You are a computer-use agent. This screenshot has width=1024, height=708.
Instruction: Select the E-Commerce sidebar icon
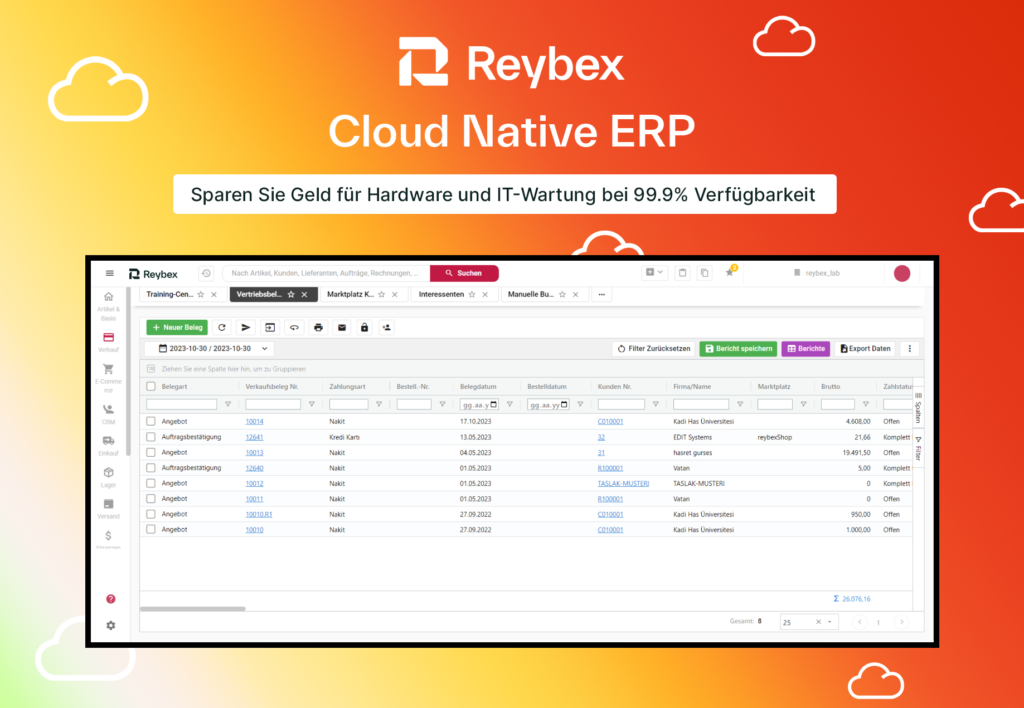[x=110, y=368]
